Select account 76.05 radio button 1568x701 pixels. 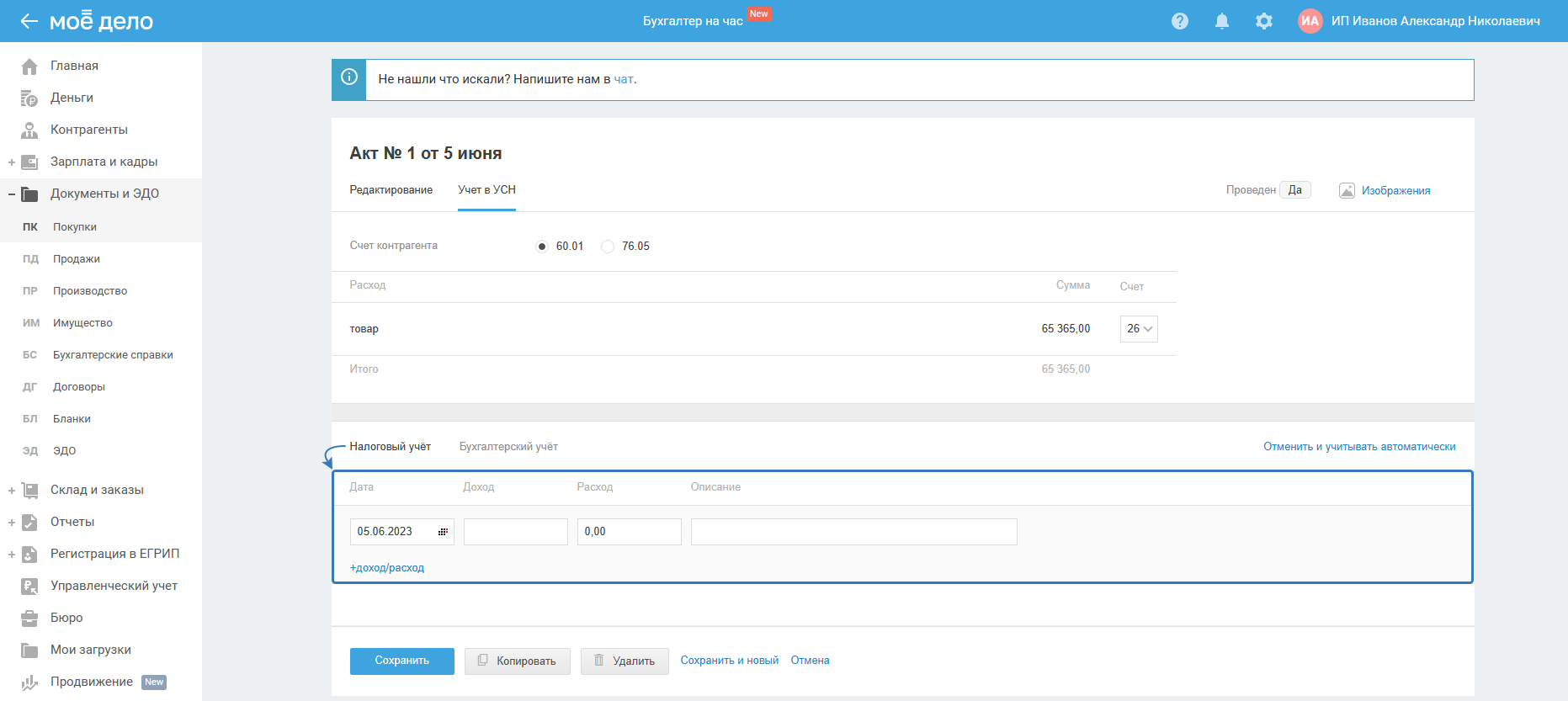(608, 247)
